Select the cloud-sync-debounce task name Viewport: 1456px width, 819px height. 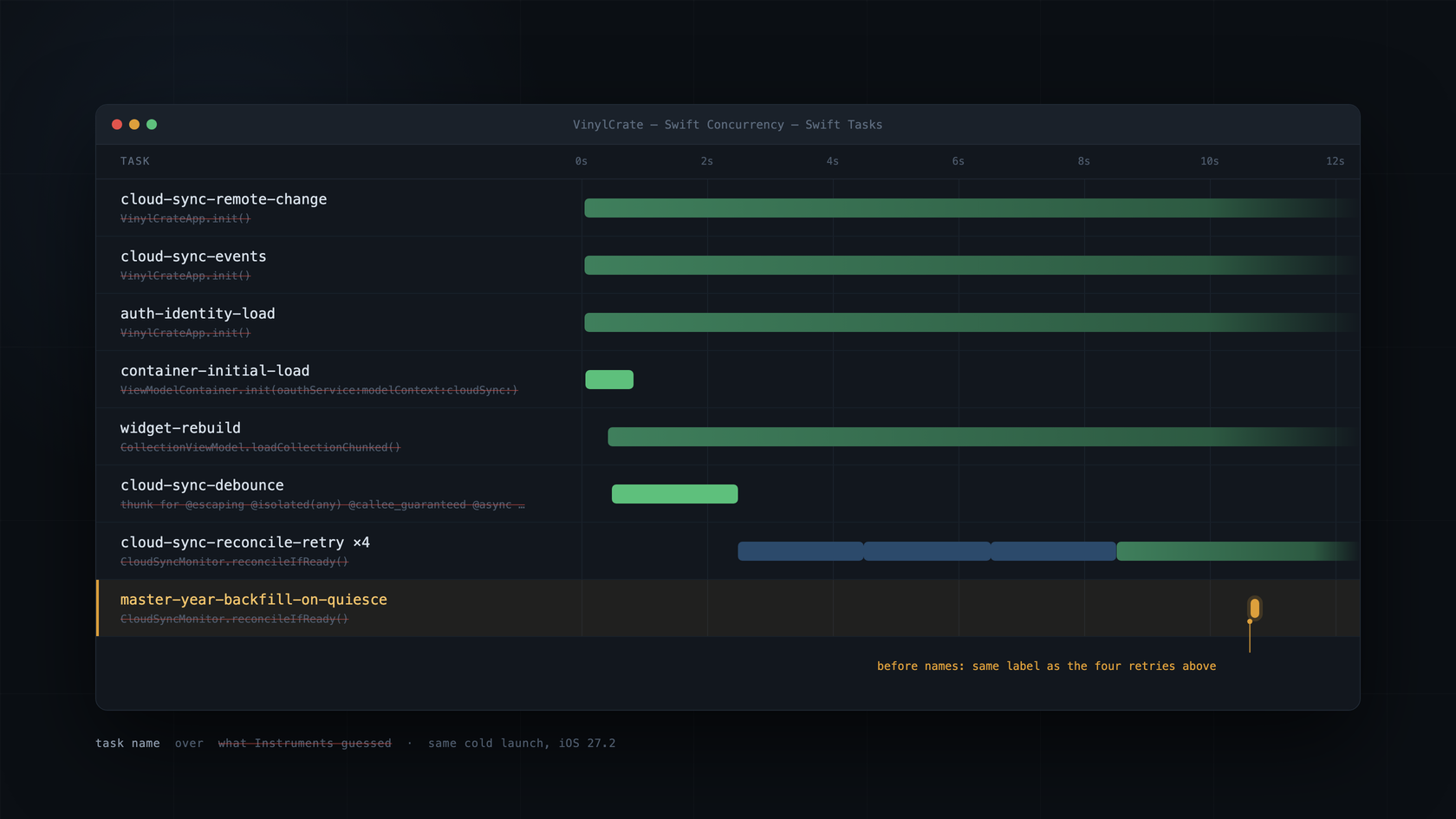tap(202, 485)
